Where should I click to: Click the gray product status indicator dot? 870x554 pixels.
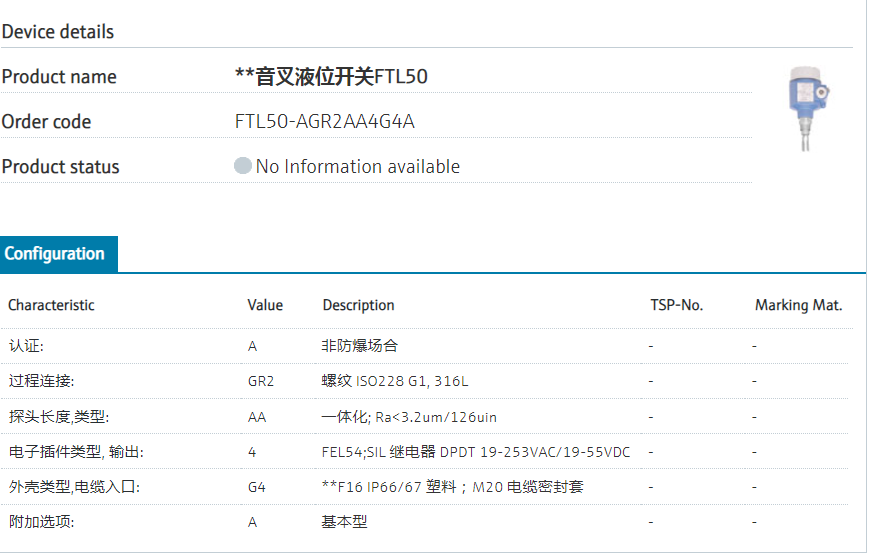(243, 166)
